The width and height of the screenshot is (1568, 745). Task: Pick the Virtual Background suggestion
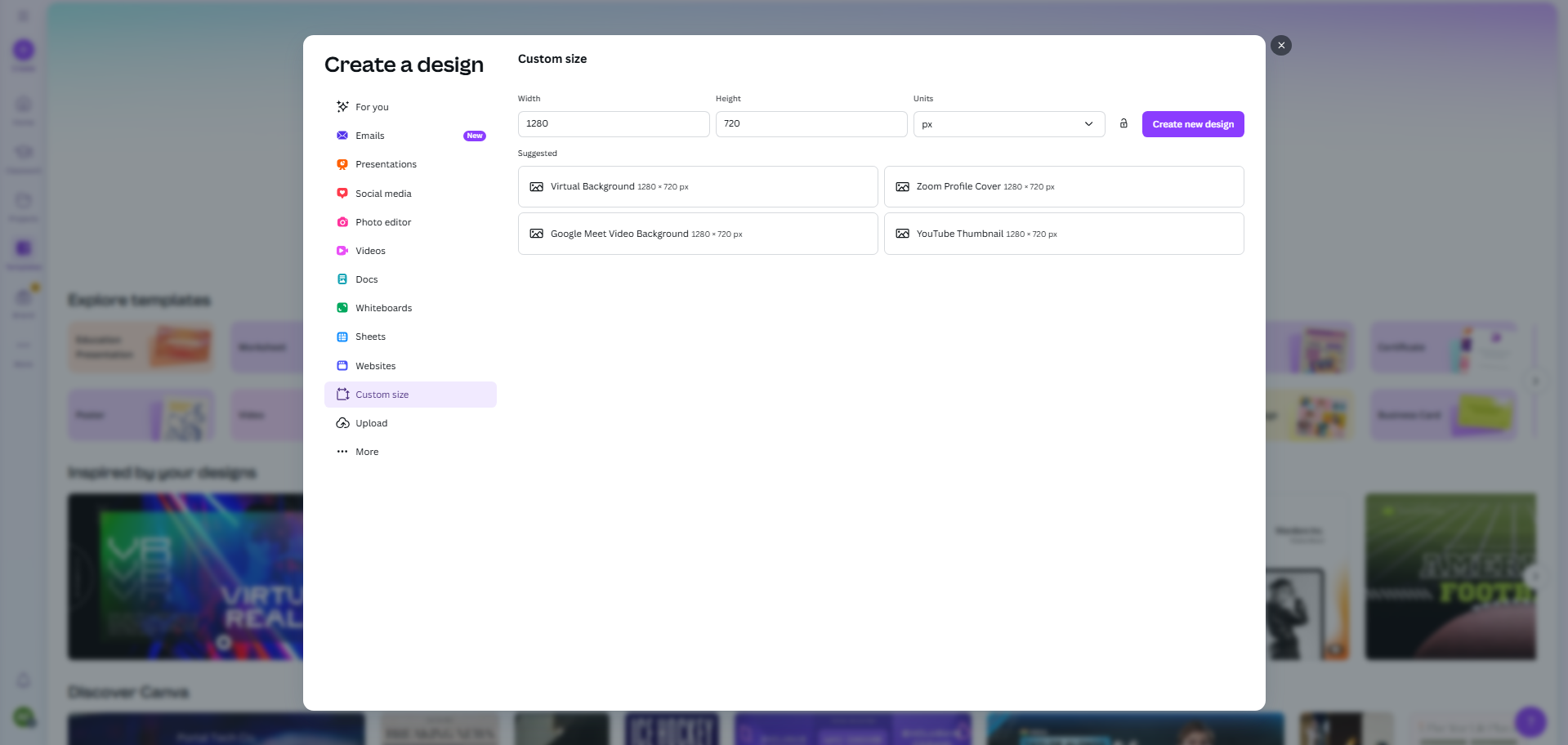point(698,187)
